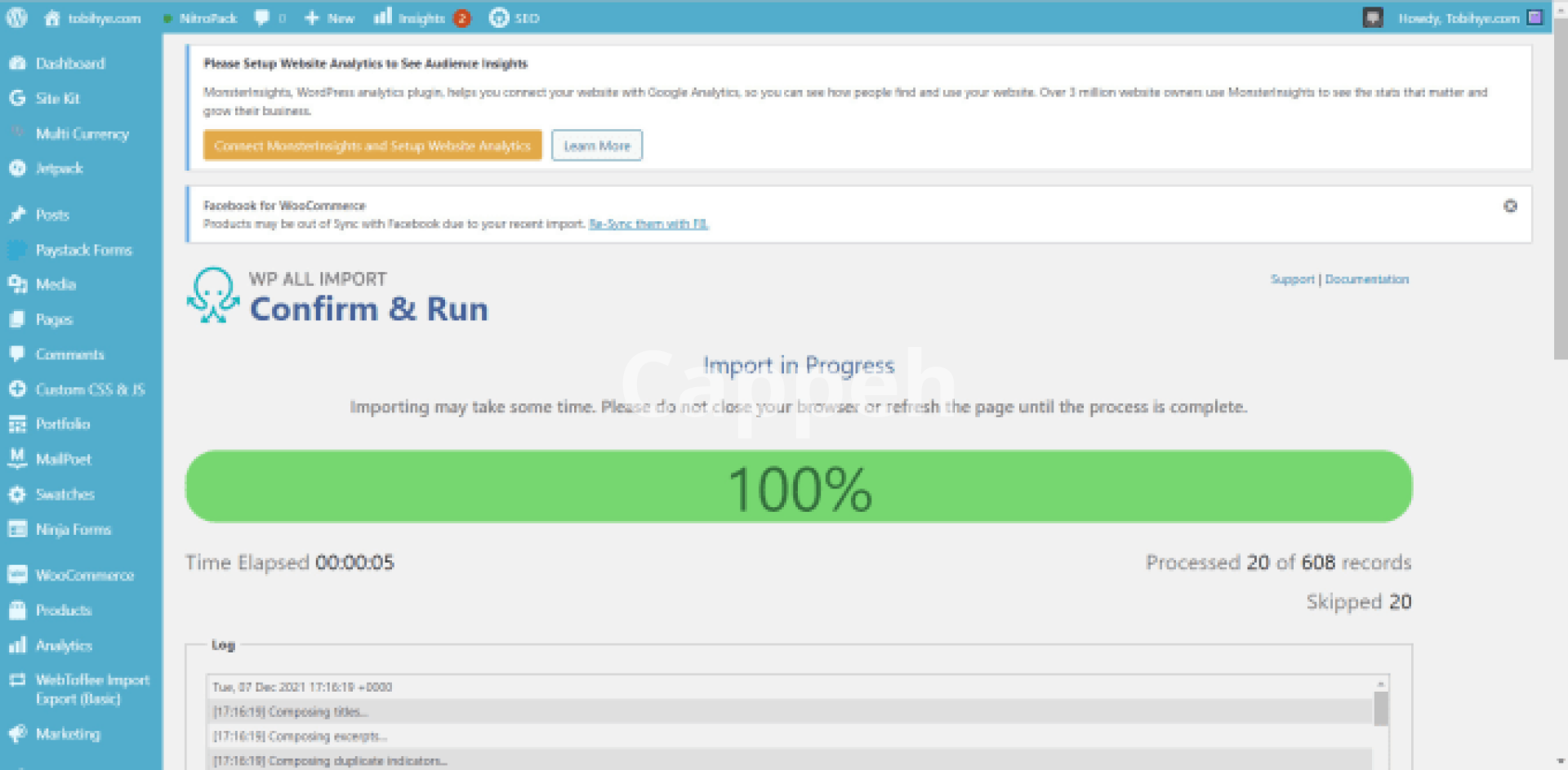Open the tobihye.com site home icon

tap(52, 18)
